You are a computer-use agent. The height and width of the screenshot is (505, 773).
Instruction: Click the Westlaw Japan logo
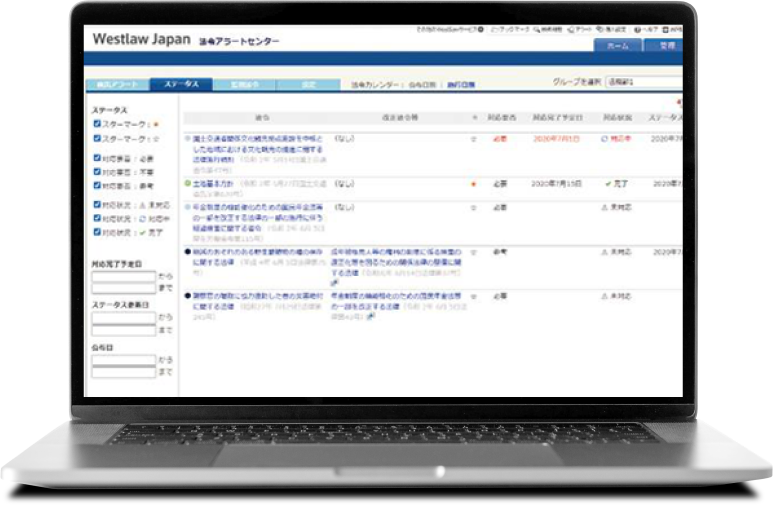coord(141,39)
